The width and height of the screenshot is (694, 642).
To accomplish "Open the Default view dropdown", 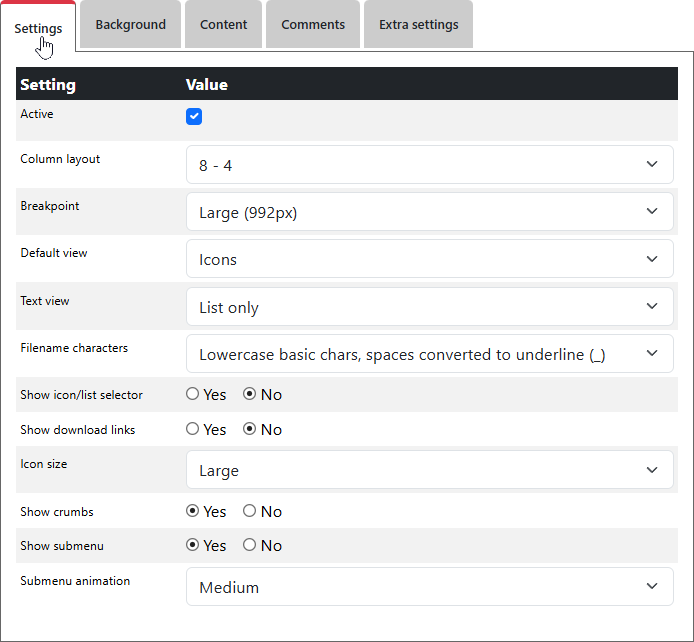I will point(429,259).
